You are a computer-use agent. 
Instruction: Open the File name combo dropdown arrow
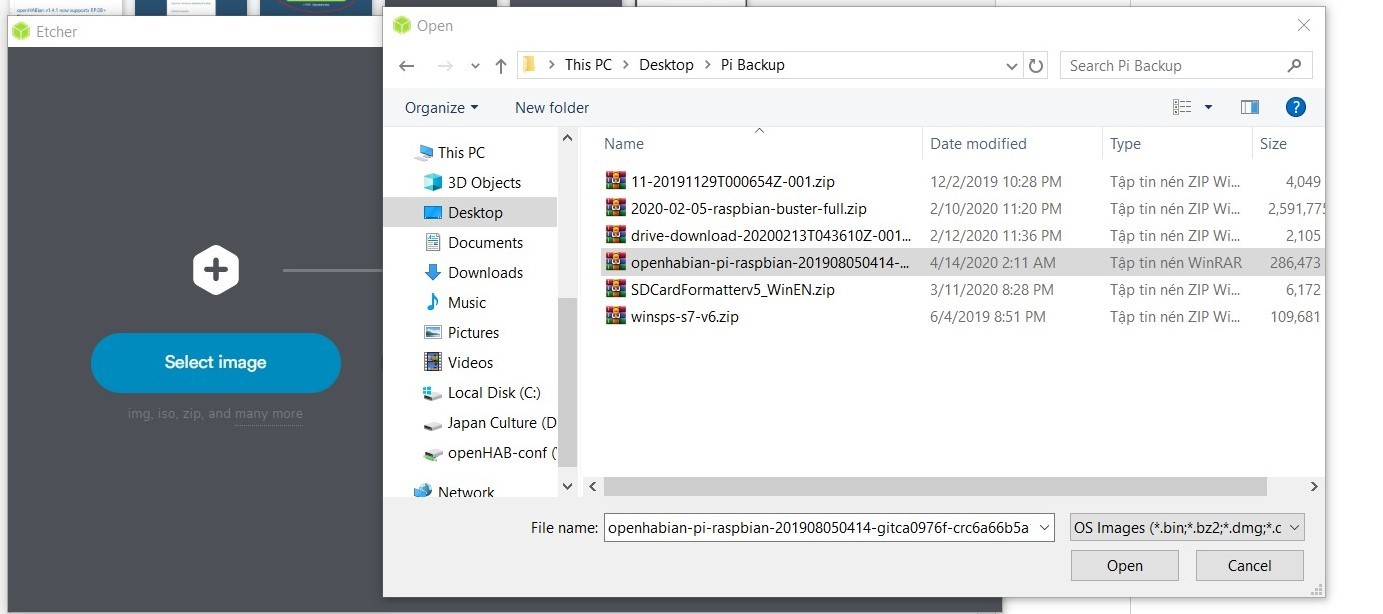point(1045,527)
